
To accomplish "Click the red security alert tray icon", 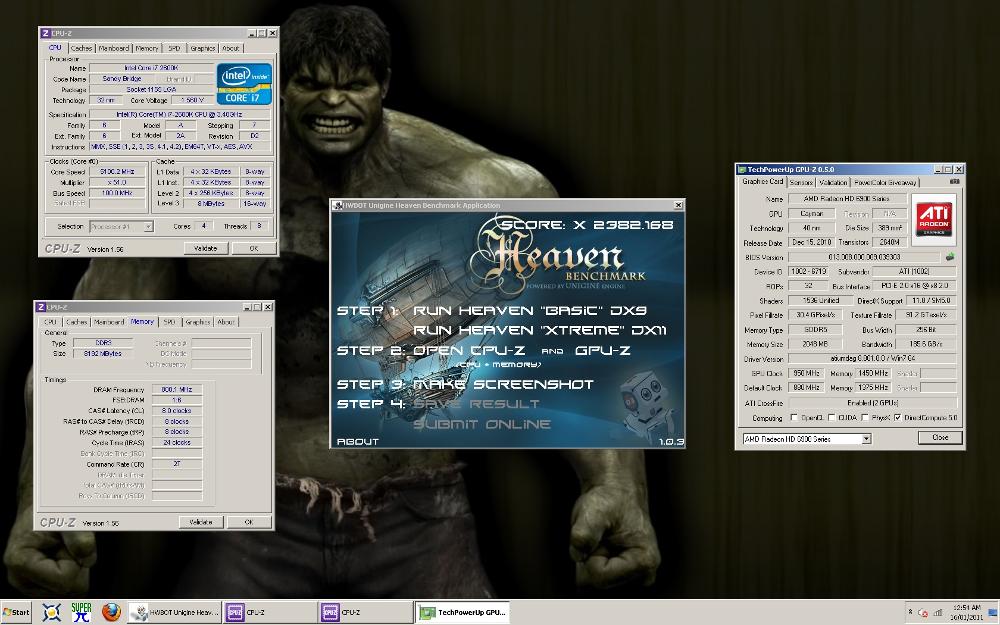I will click(923, 613).
